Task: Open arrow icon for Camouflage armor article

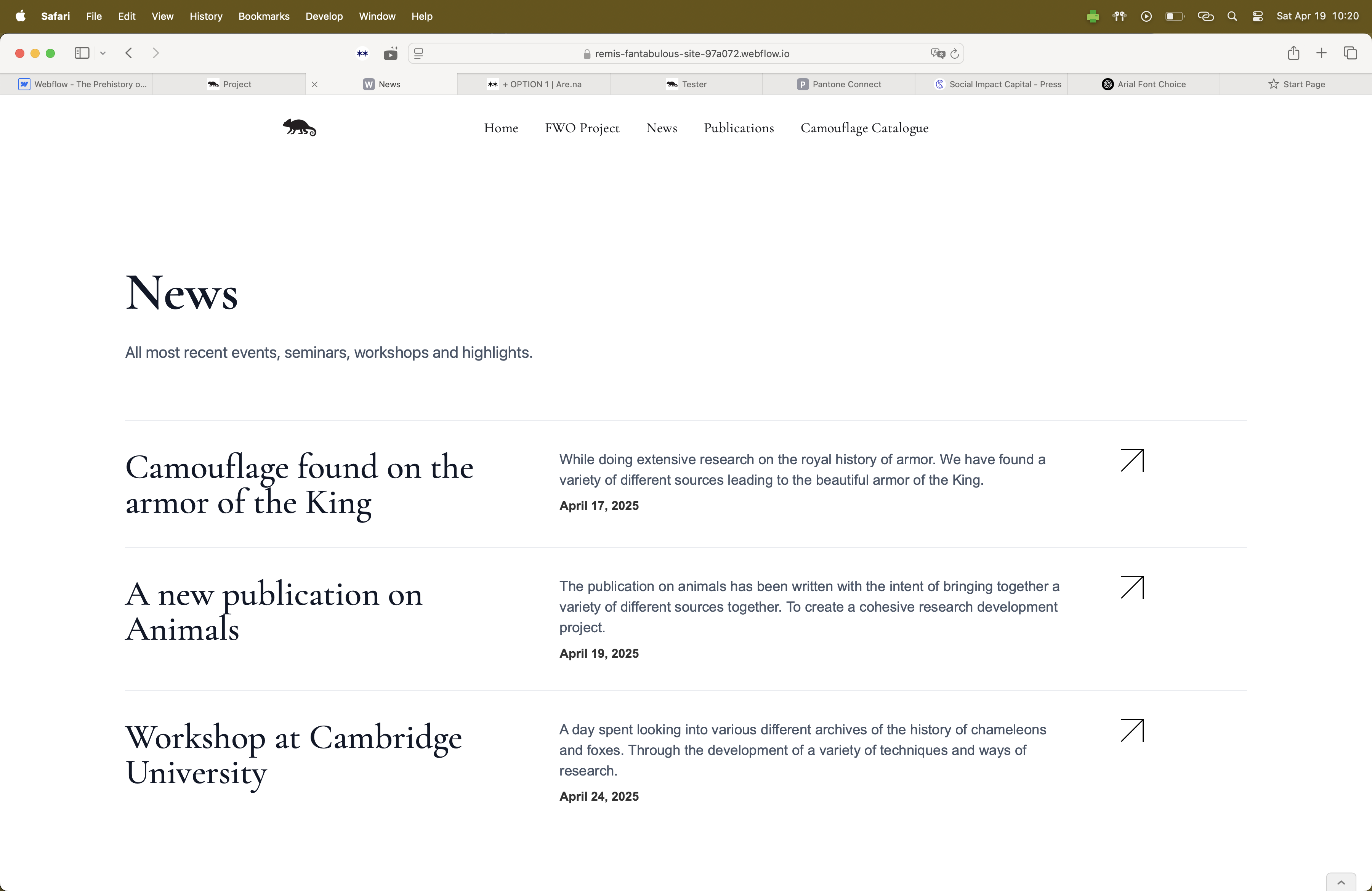Action: coord(1132,460)
